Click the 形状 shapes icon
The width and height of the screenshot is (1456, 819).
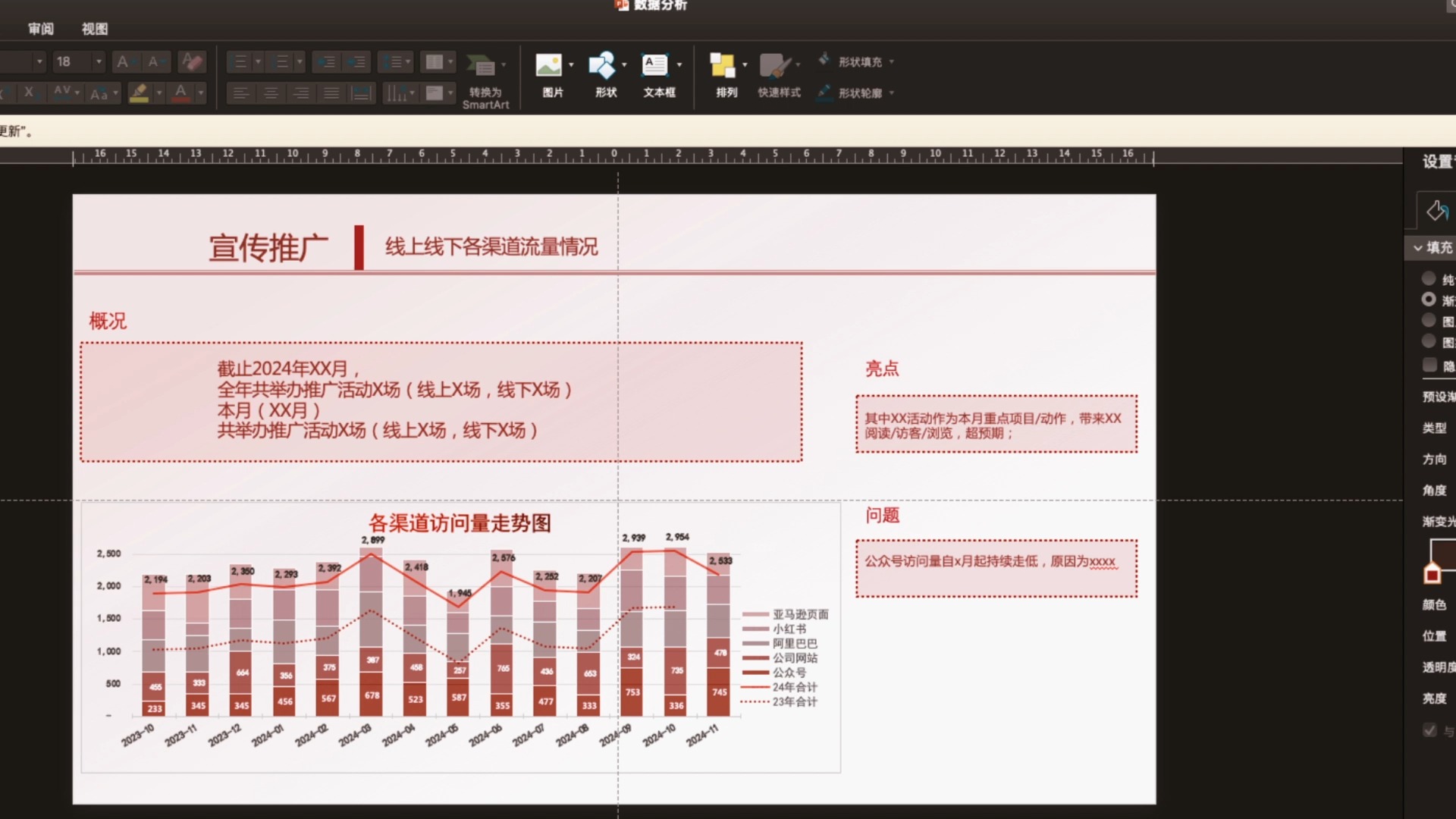coord(602,65)
